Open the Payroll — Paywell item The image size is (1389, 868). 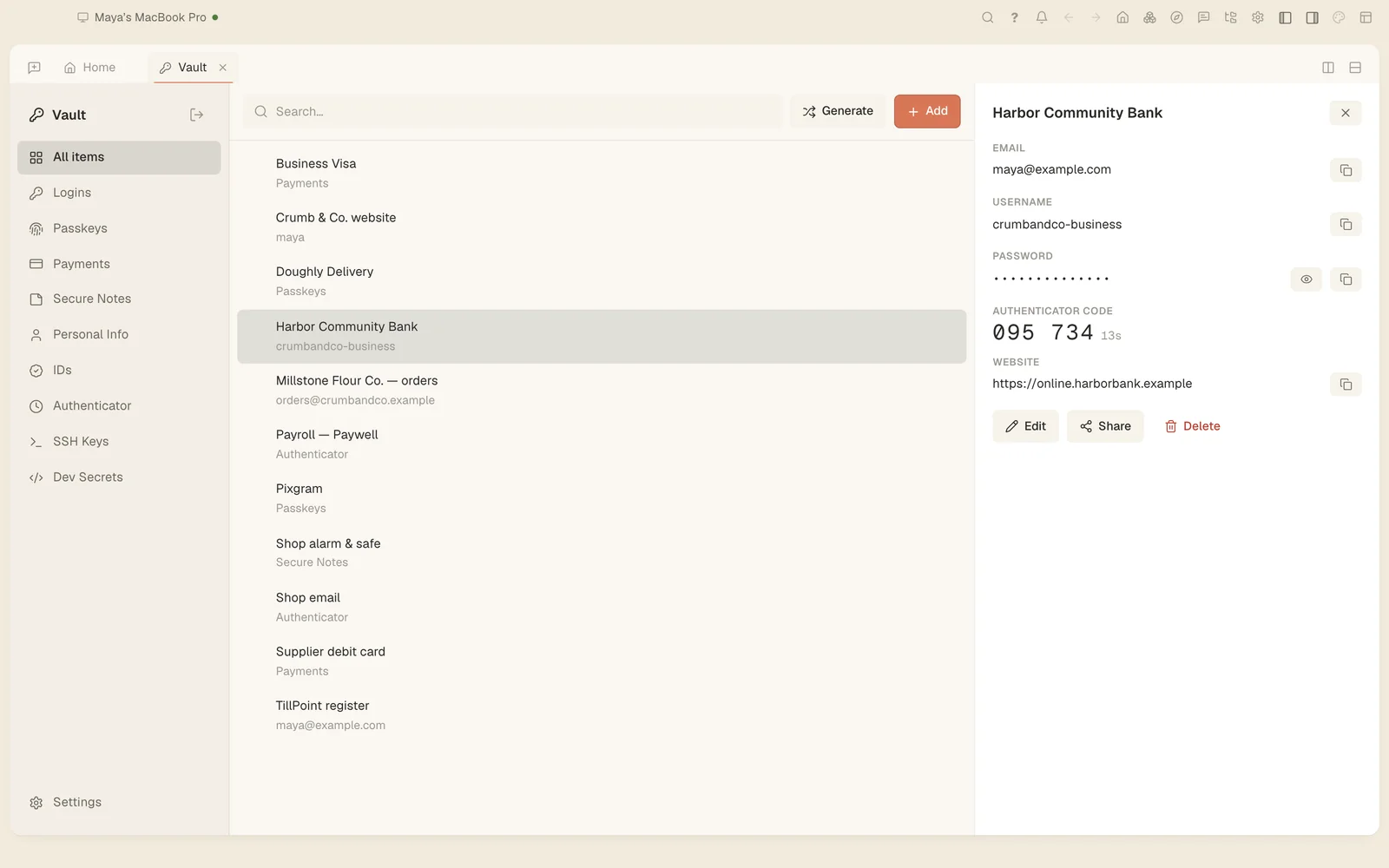pyautogui.click(x=602, y=444)
